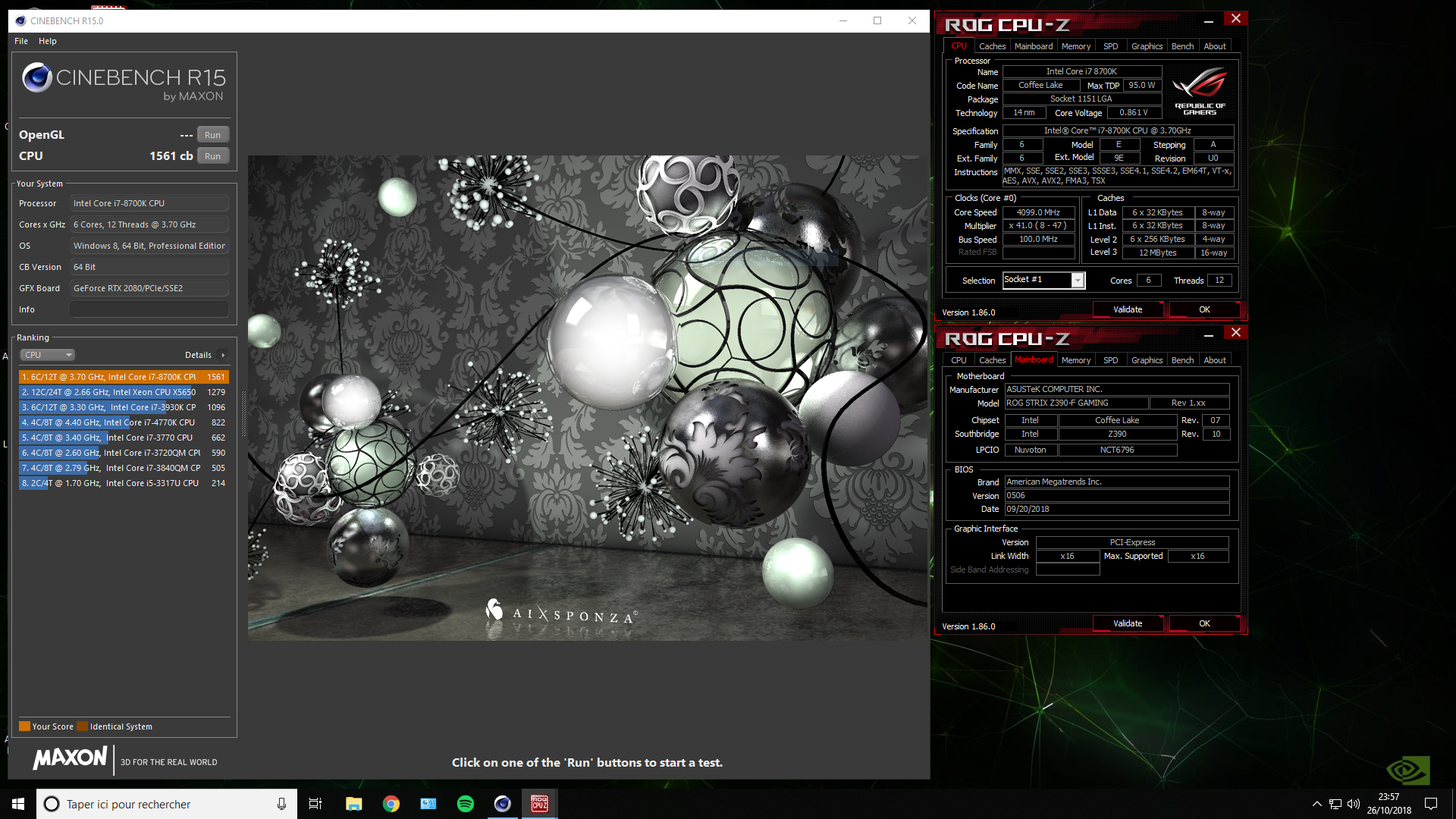Screen dimensions: 1456x819
Task: Expand ranking Details arrow
Action: point(223,355)
